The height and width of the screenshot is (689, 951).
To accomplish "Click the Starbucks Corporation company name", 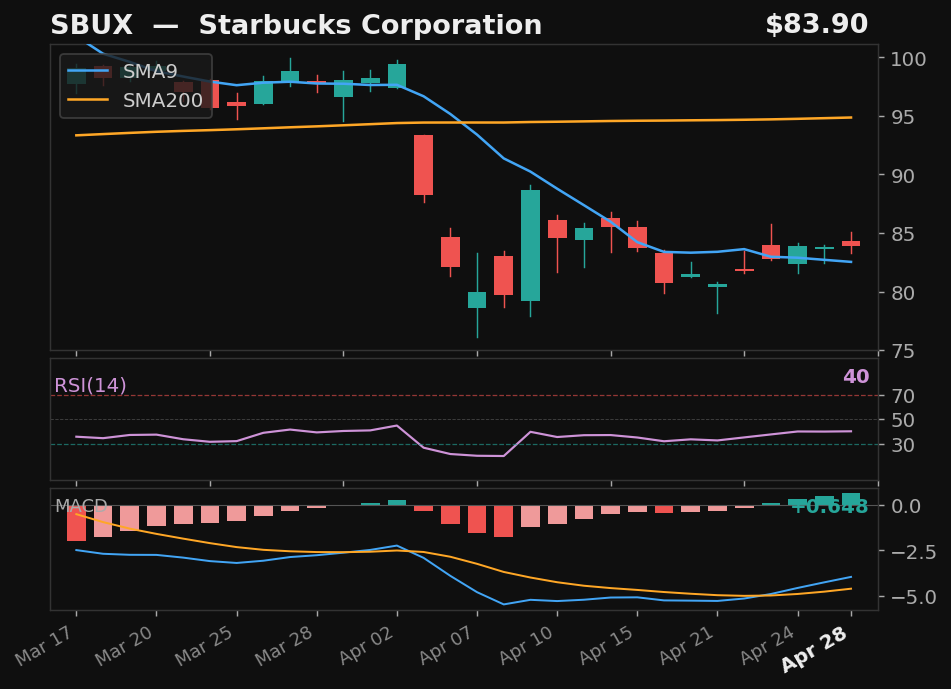I will (370, 25).
